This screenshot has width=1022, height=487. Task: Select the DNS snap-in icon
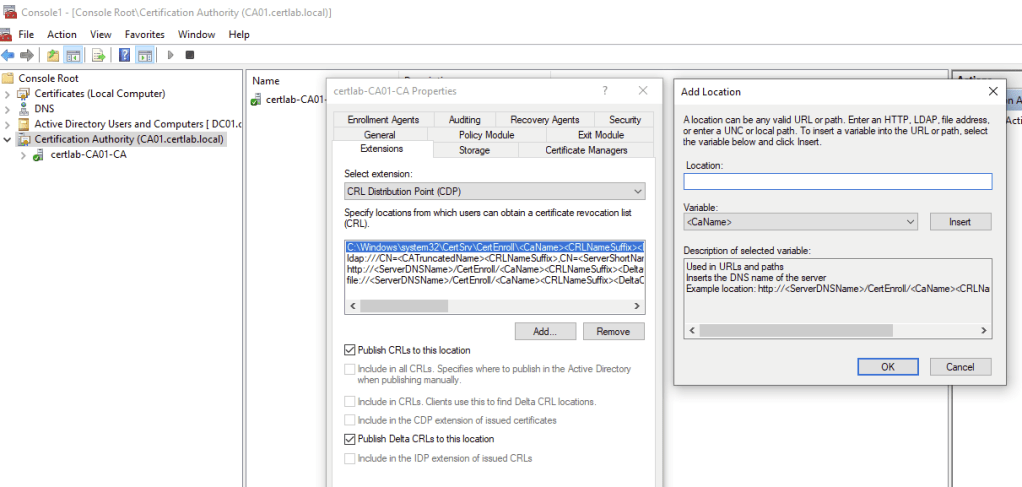(24, 108)
